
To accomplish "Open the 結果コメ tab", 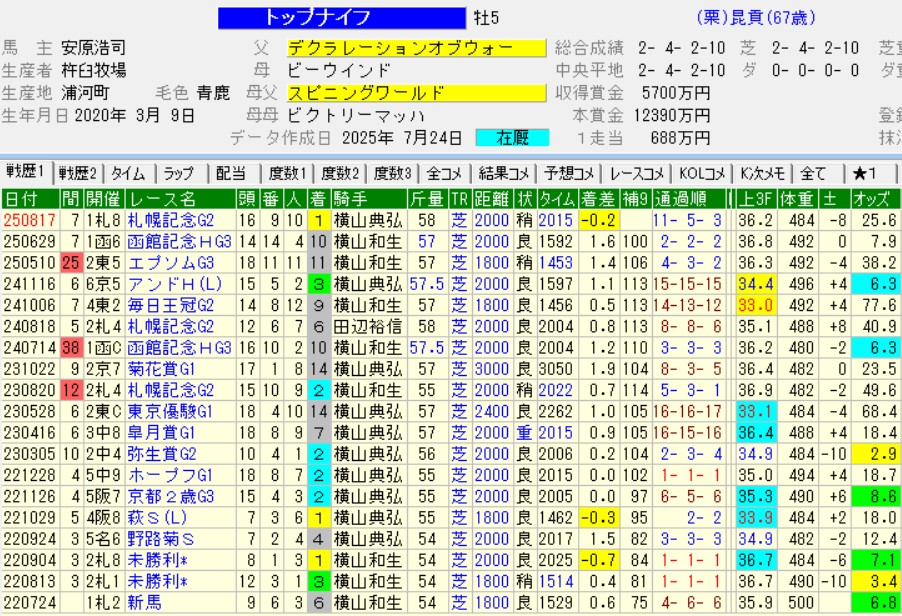I will (504, 173).
